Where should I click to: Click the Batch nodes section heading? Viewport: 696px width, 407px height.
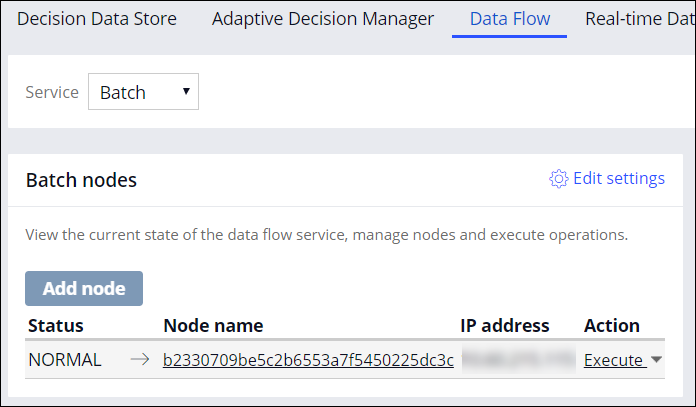81,180
